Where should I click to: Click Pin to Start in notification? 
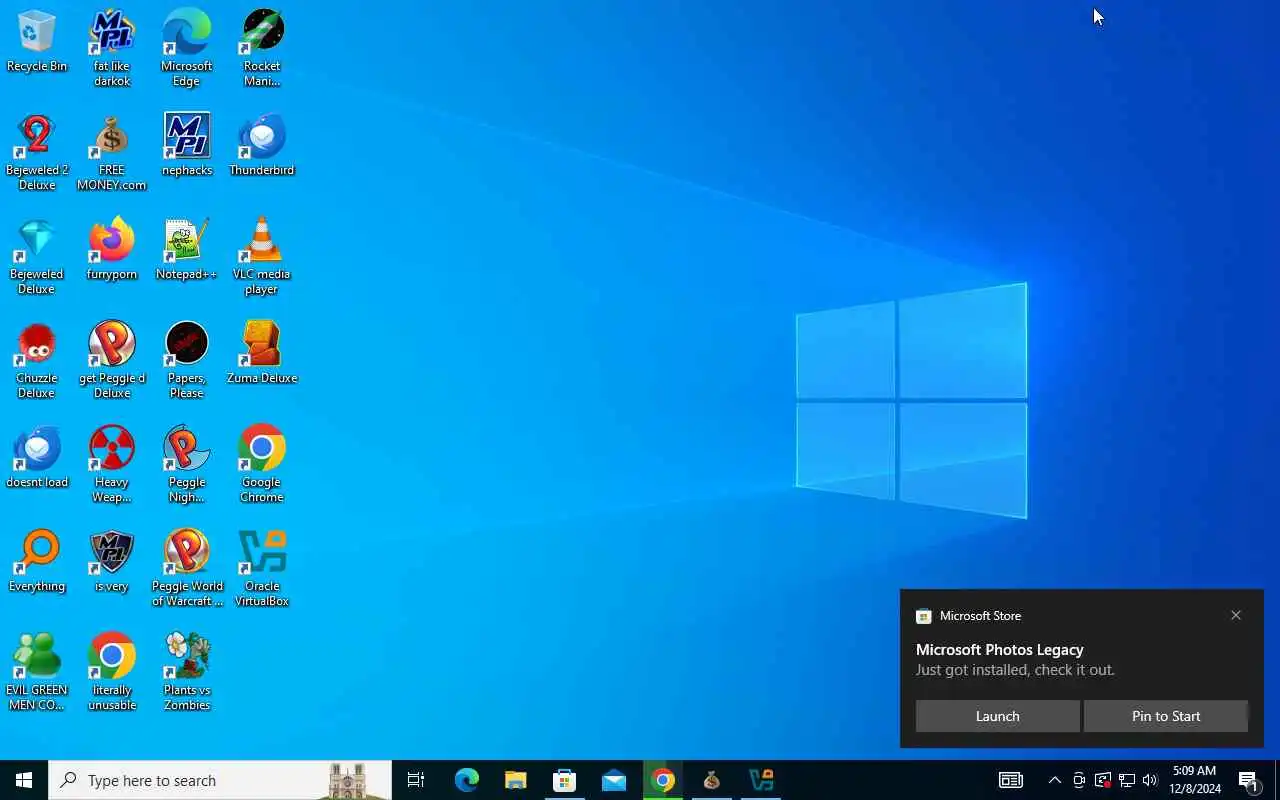(1166, 716)
